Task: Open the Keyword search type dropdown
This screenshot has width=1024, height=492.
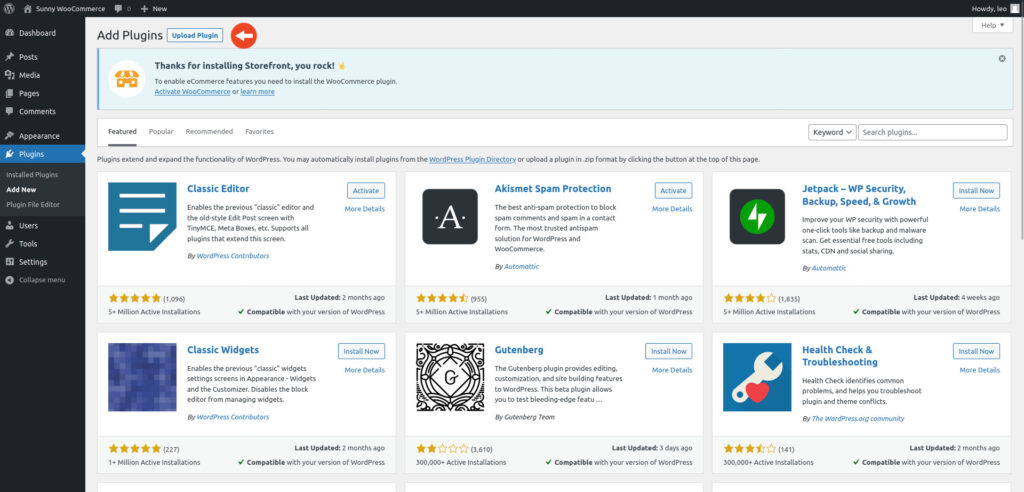Action: (x=832, y=132)
